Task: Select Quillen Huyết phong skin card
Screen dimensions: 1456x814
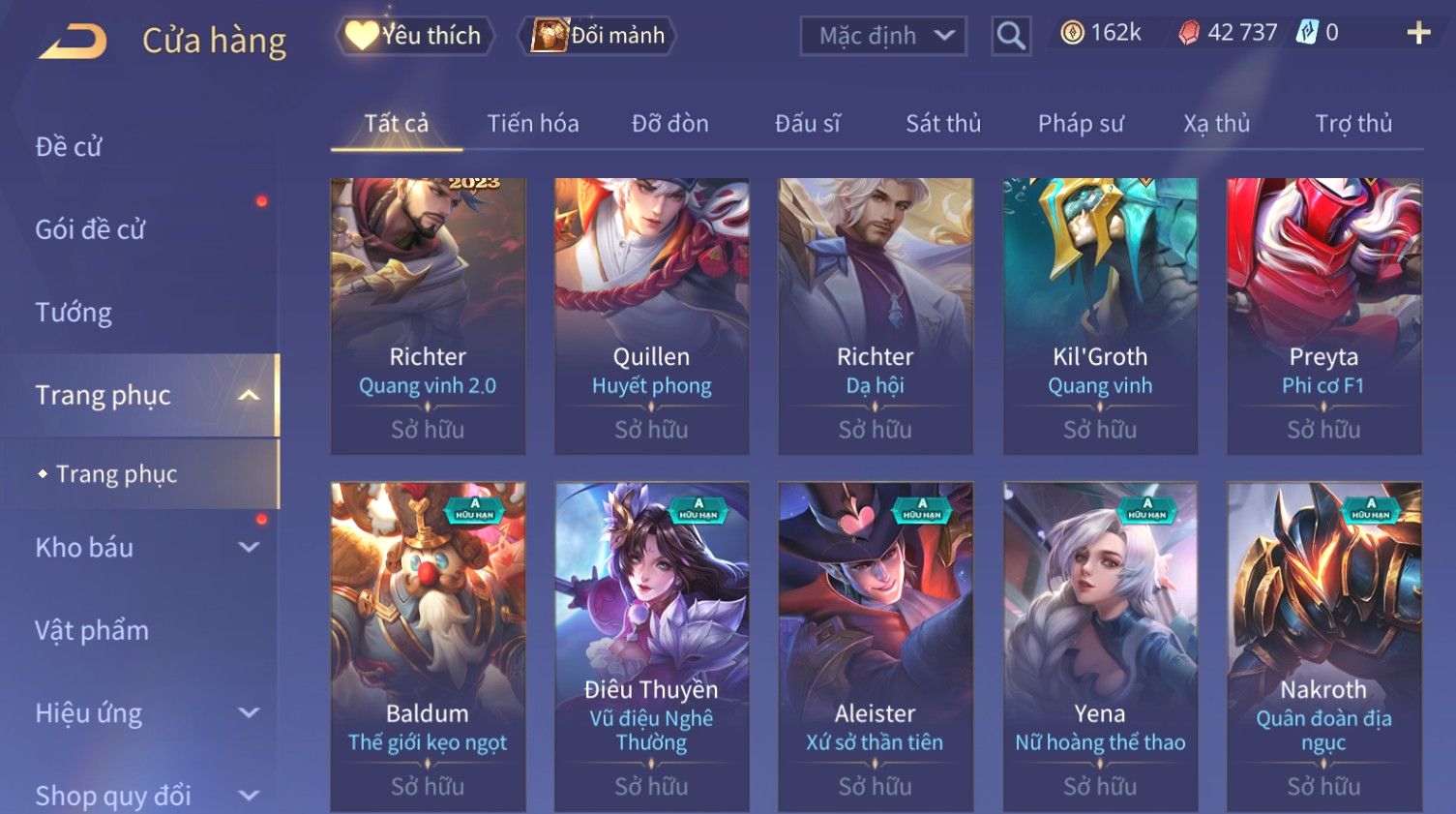Action: (651, 316)
